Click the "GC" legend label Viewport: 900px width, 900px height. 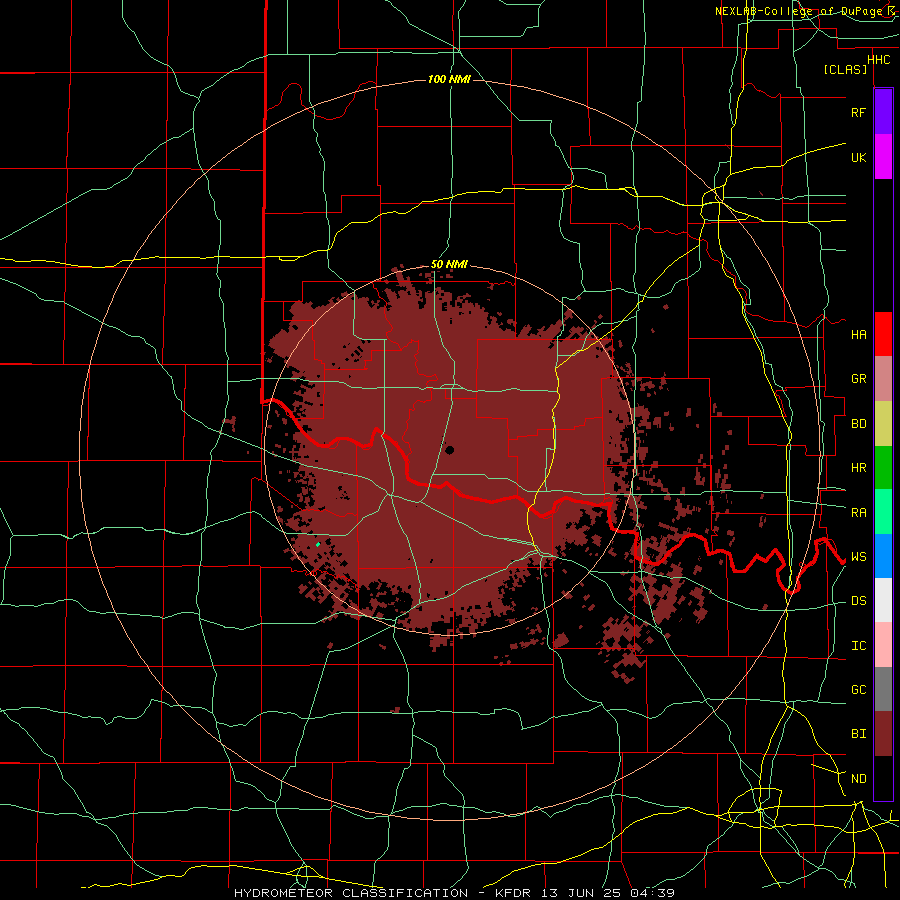click(x=858, y=690)
